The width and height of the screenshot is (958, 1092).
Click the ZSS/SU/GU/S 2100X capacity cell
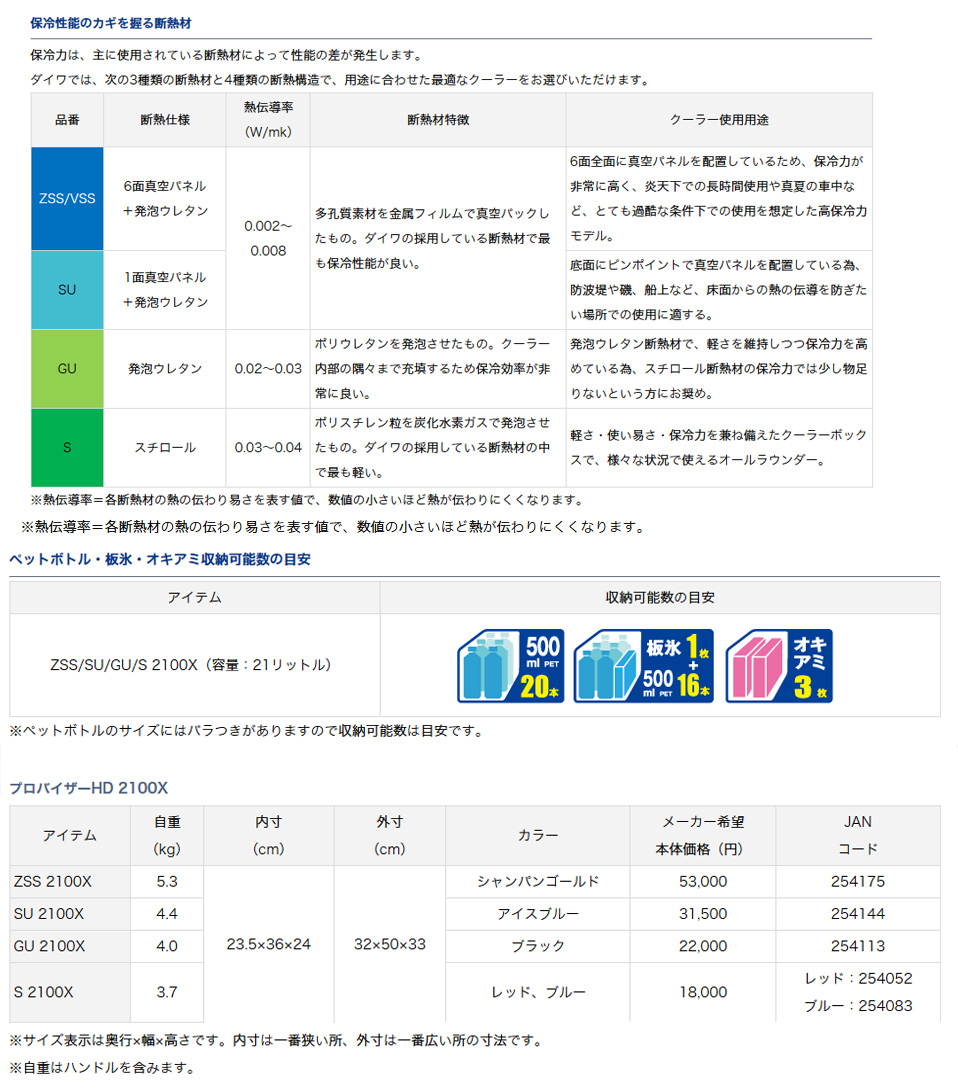click(x=194, y=665)
